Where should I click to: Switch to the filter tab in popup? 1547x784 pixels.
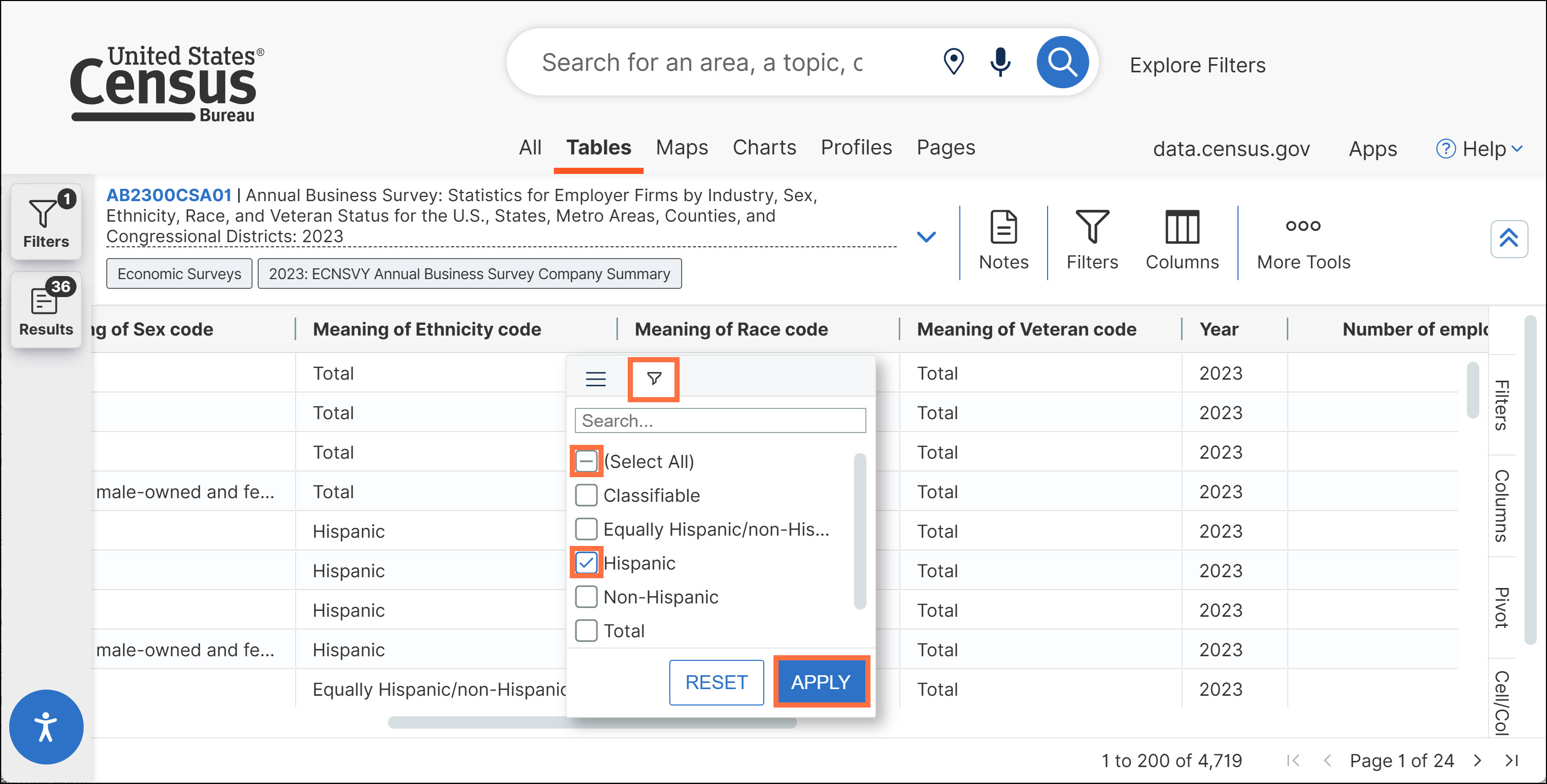pyautogui.click(x=653, y=379)
